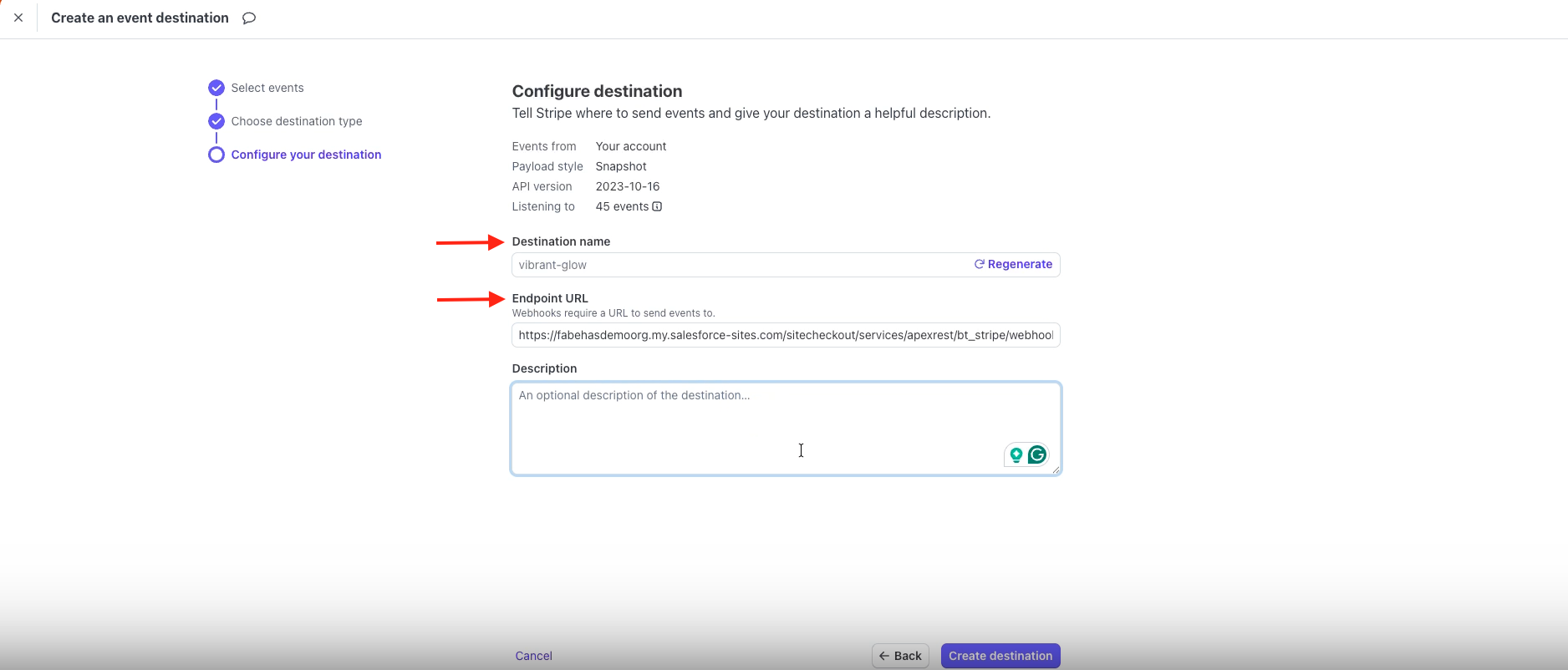Click the Configure your destination step circle

tap(216, 155)
